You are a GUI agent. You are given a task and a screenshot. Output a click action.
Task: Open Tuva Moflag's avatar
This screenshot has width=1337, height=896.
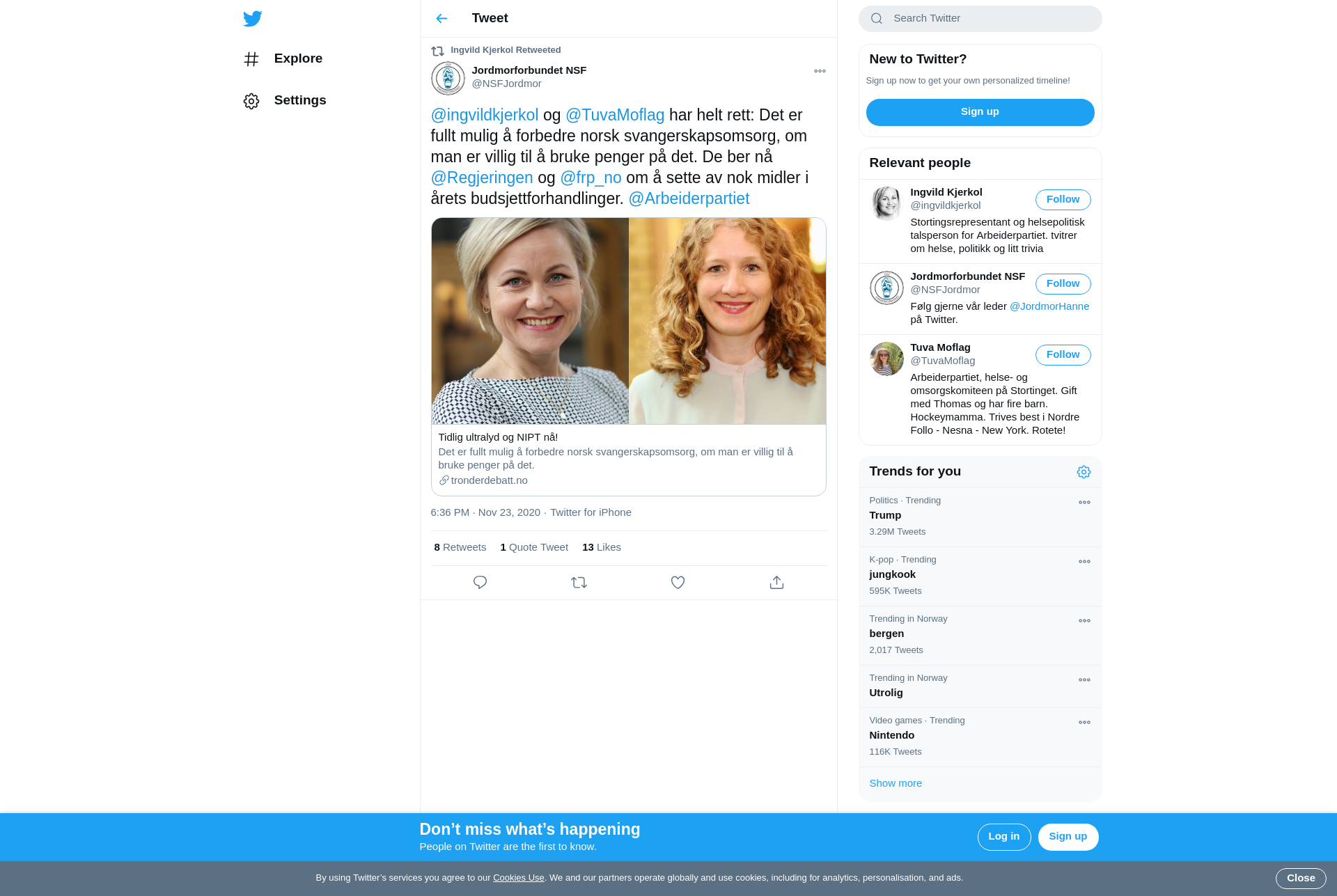(886, 359)
